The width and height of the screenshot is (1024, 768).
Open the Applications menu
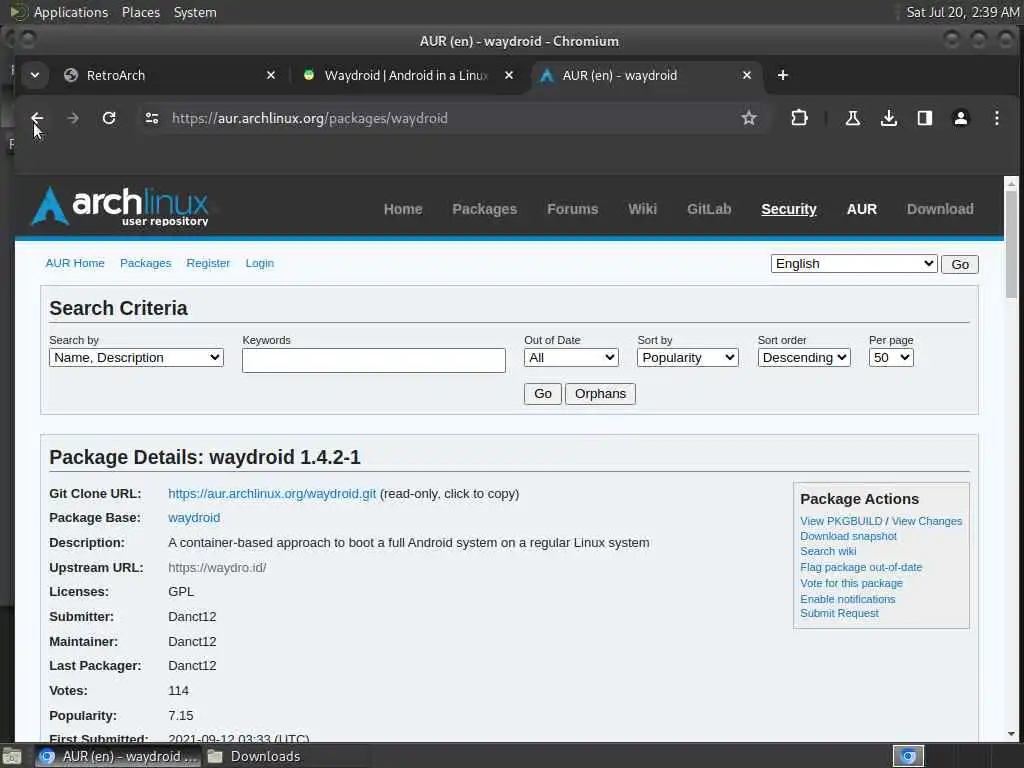tap(71, 12)
